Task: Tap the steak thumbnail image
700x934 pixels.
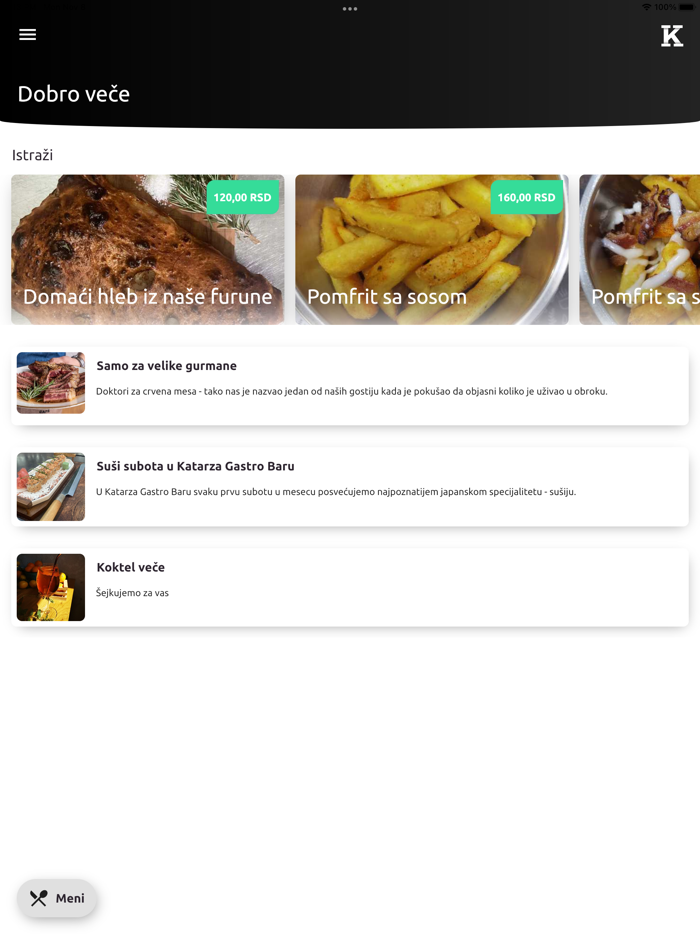Action: [51, 382]
